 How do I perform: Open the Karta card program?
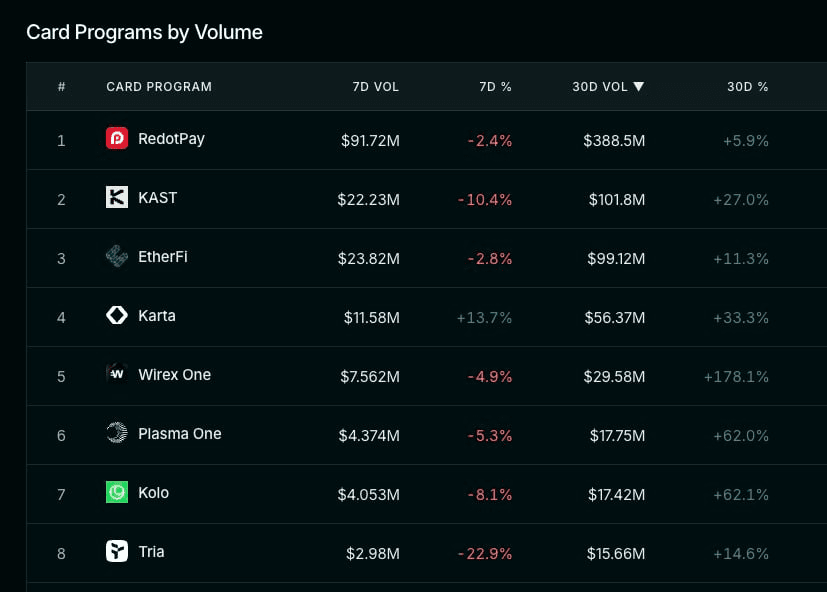(157, 316)
